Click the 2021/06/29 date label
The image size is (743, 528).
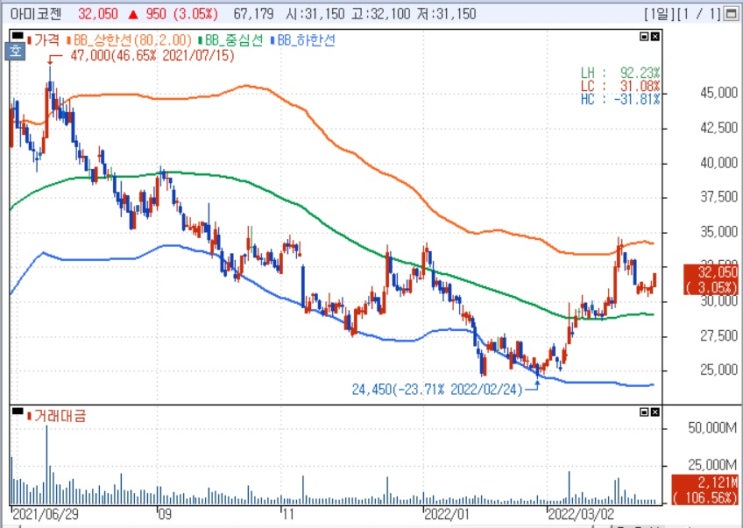coord(45,515)
